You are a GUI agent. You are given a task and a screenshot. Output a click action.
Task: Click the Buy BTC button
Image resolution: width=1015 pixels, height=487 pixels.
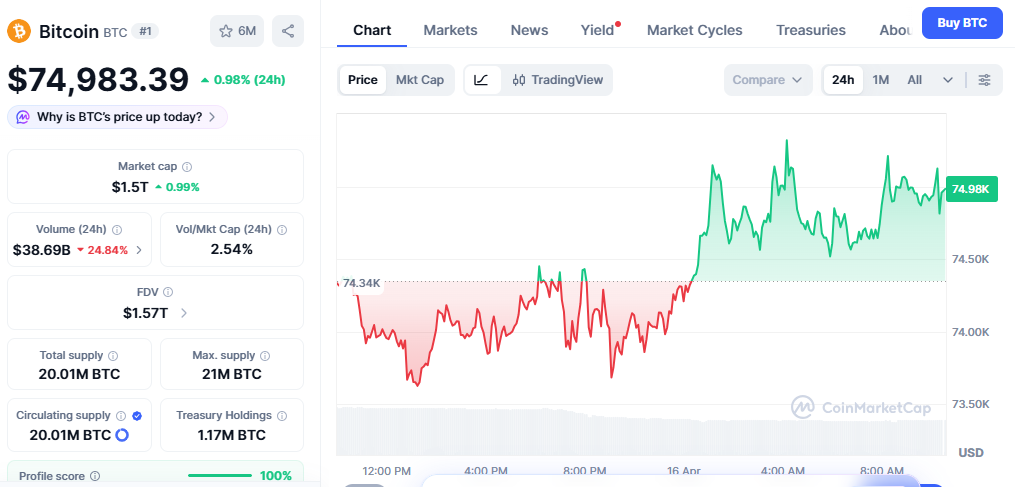pos(962,23)
